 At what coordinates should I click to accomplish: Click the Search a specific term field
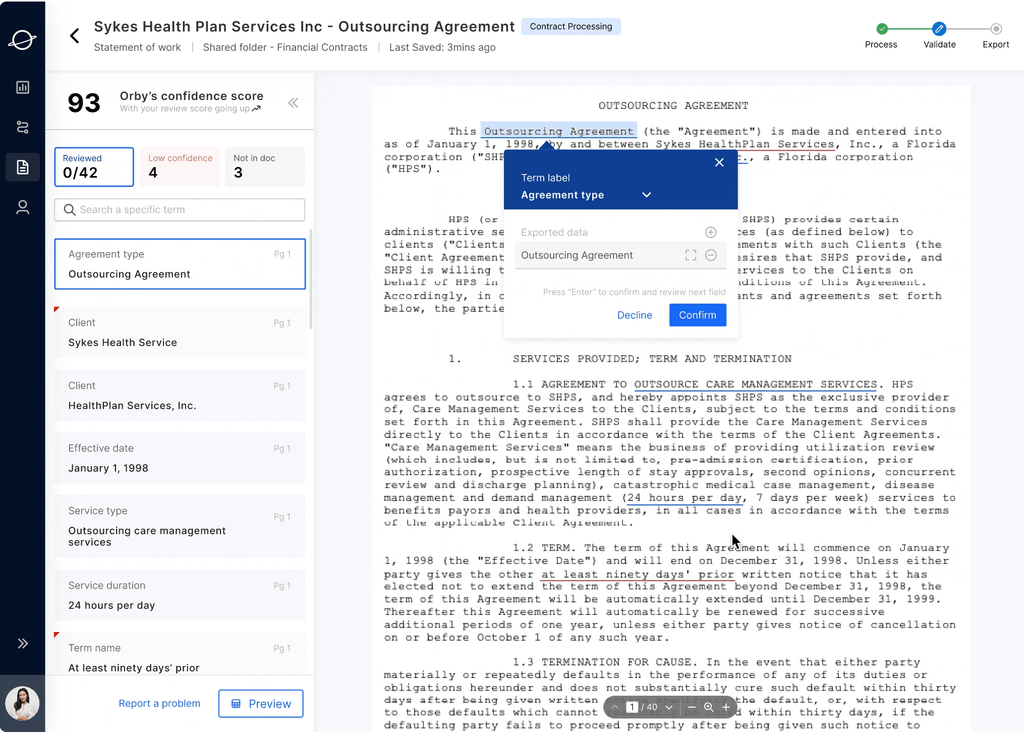coord(180,210)
